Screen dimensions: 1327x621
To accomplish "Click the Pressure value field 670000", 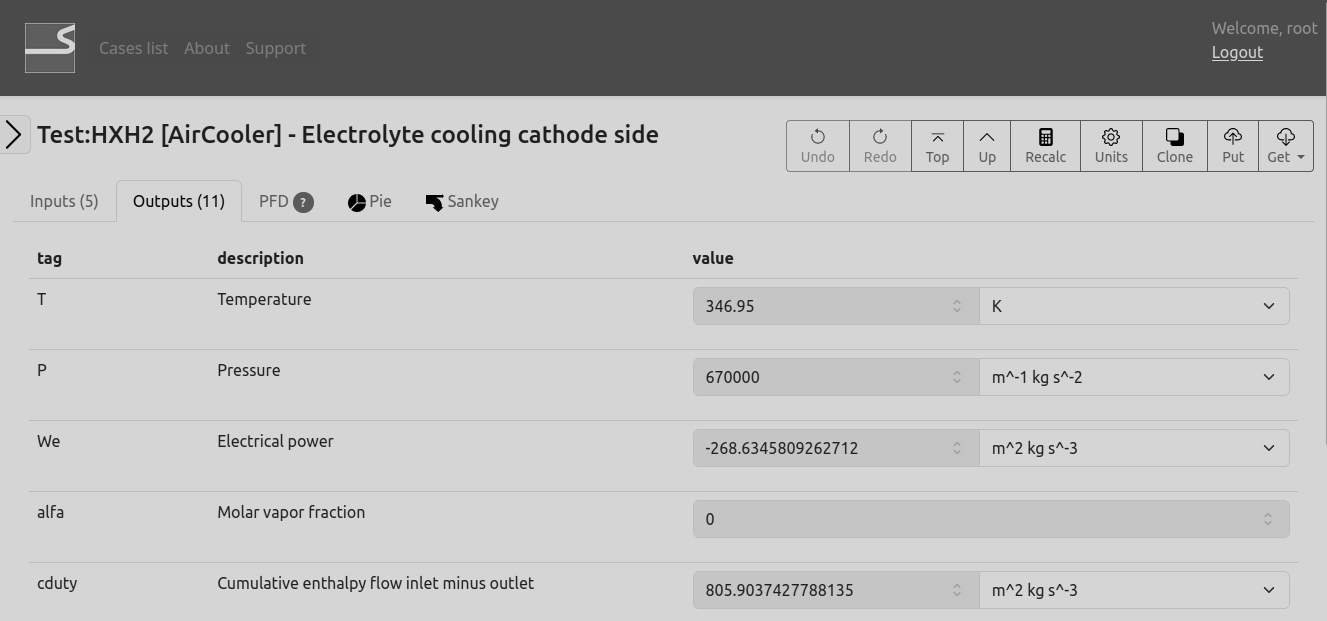I will [x=820, y=377].
